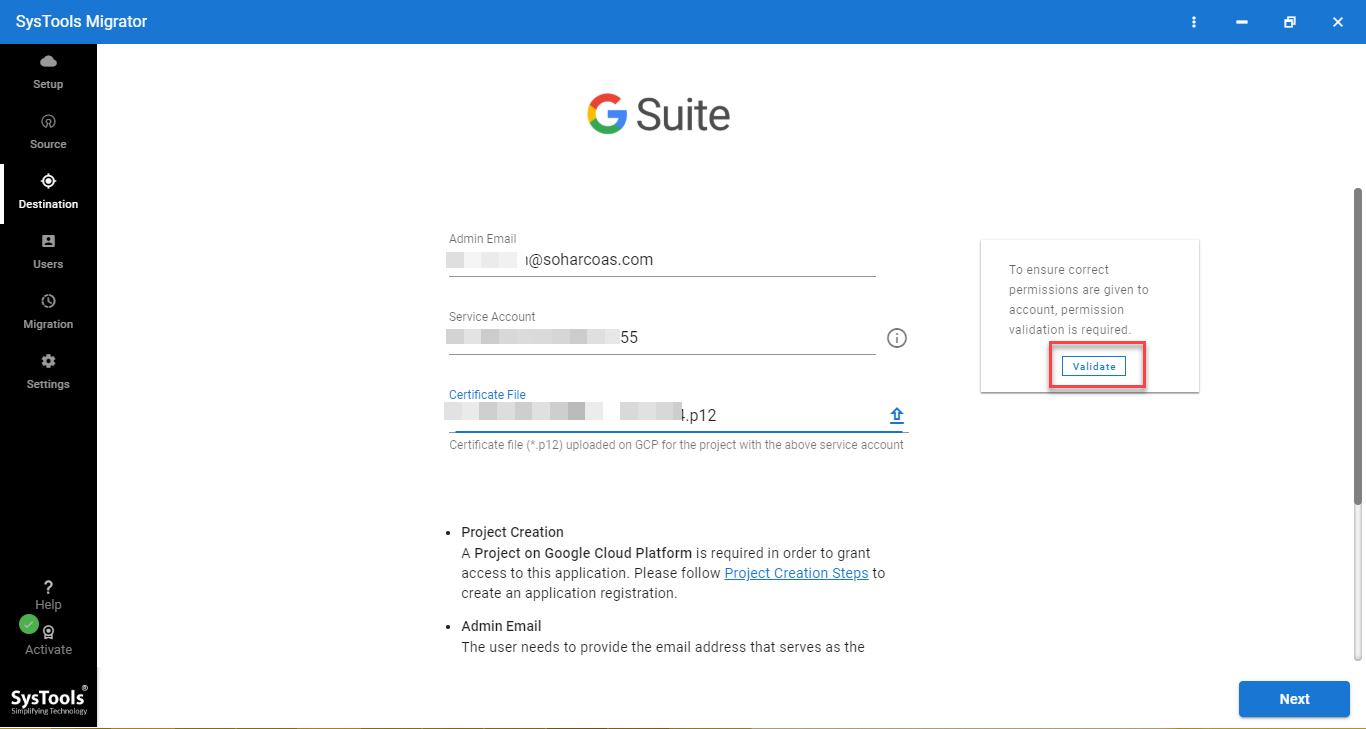Click the Activate license icon

click(x=48, y=633)
